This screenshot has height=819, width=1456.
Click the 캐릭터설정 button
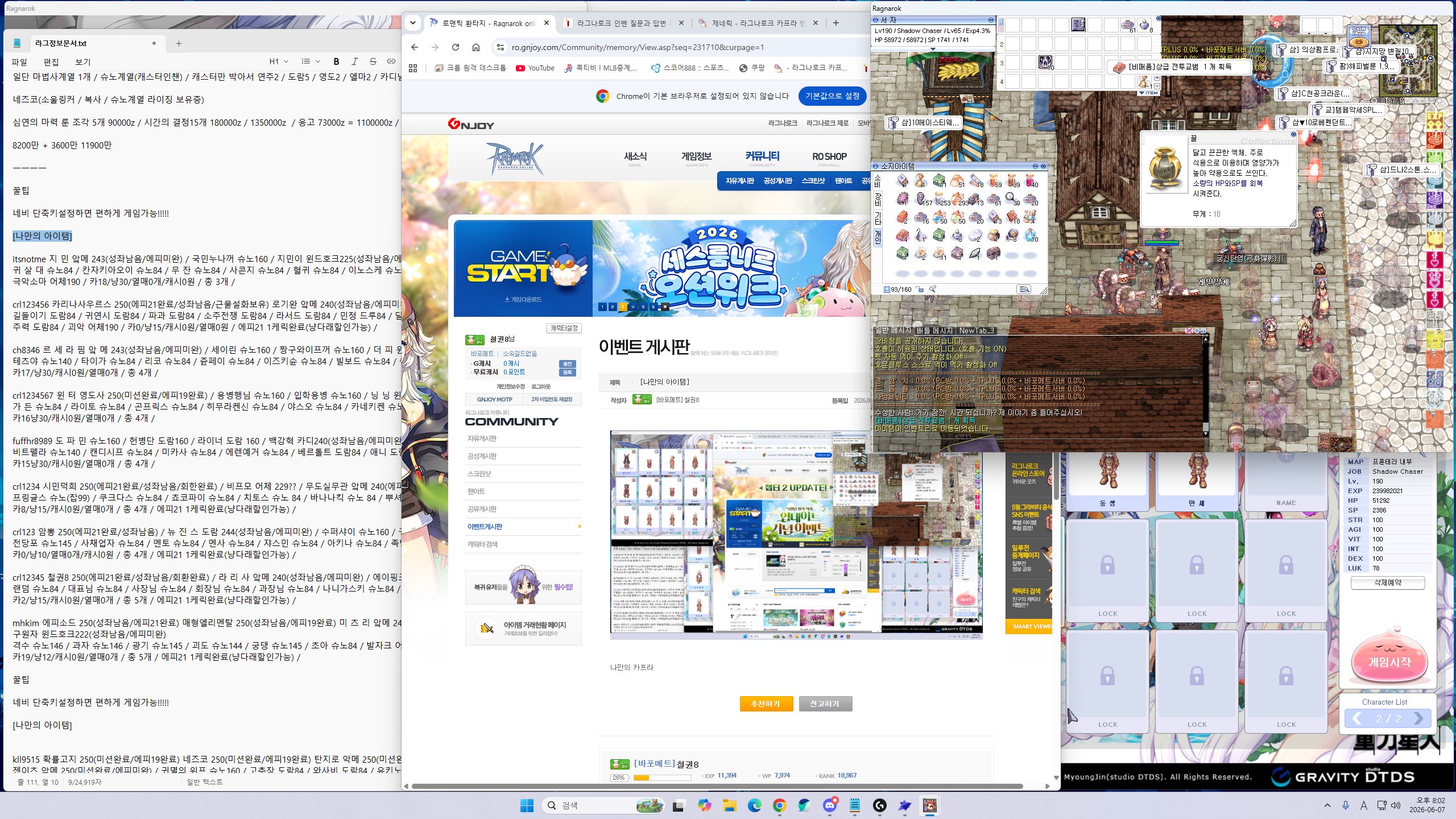pyautogui.click(x=564, y=328)
